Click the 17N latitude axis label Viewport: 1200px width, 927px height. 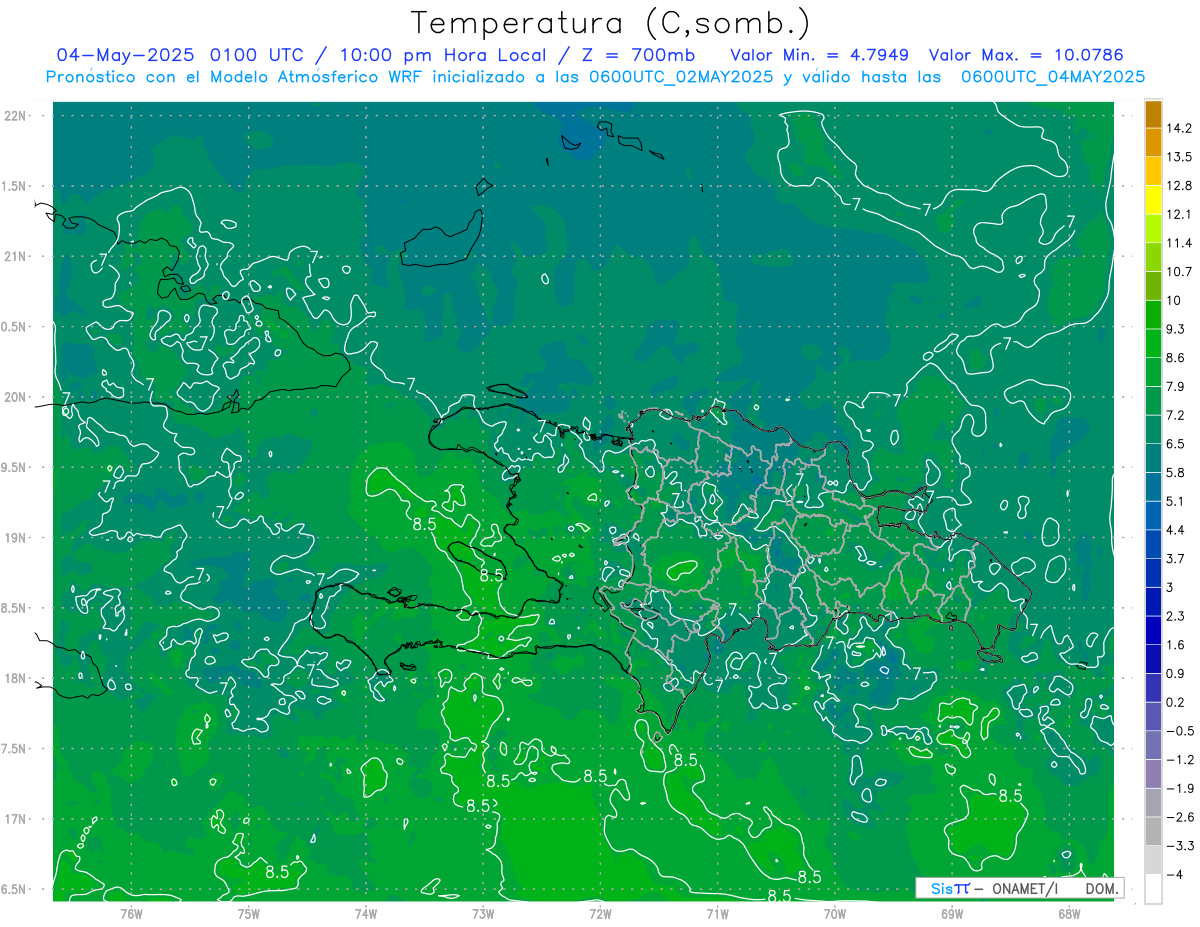pyautogui.click(x=14, y=819)
